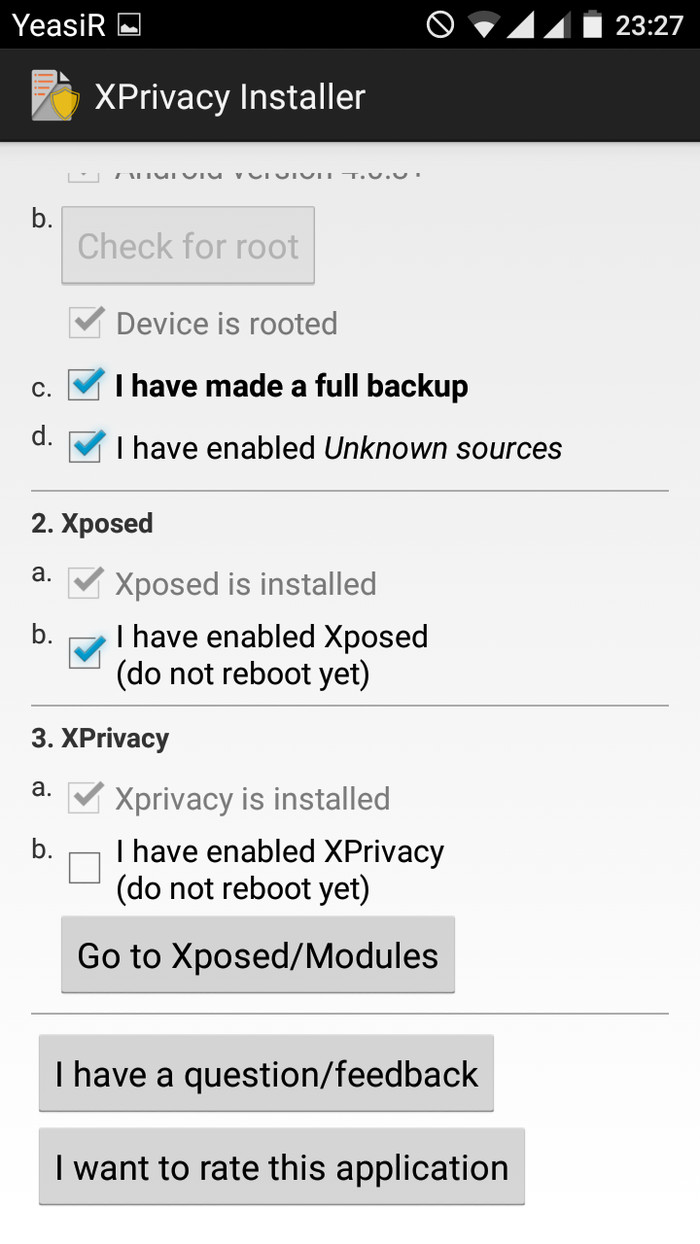Tap the first SIM signal strength icon
The height and width of the screenshot is (1244, 700).
(520, 25)
